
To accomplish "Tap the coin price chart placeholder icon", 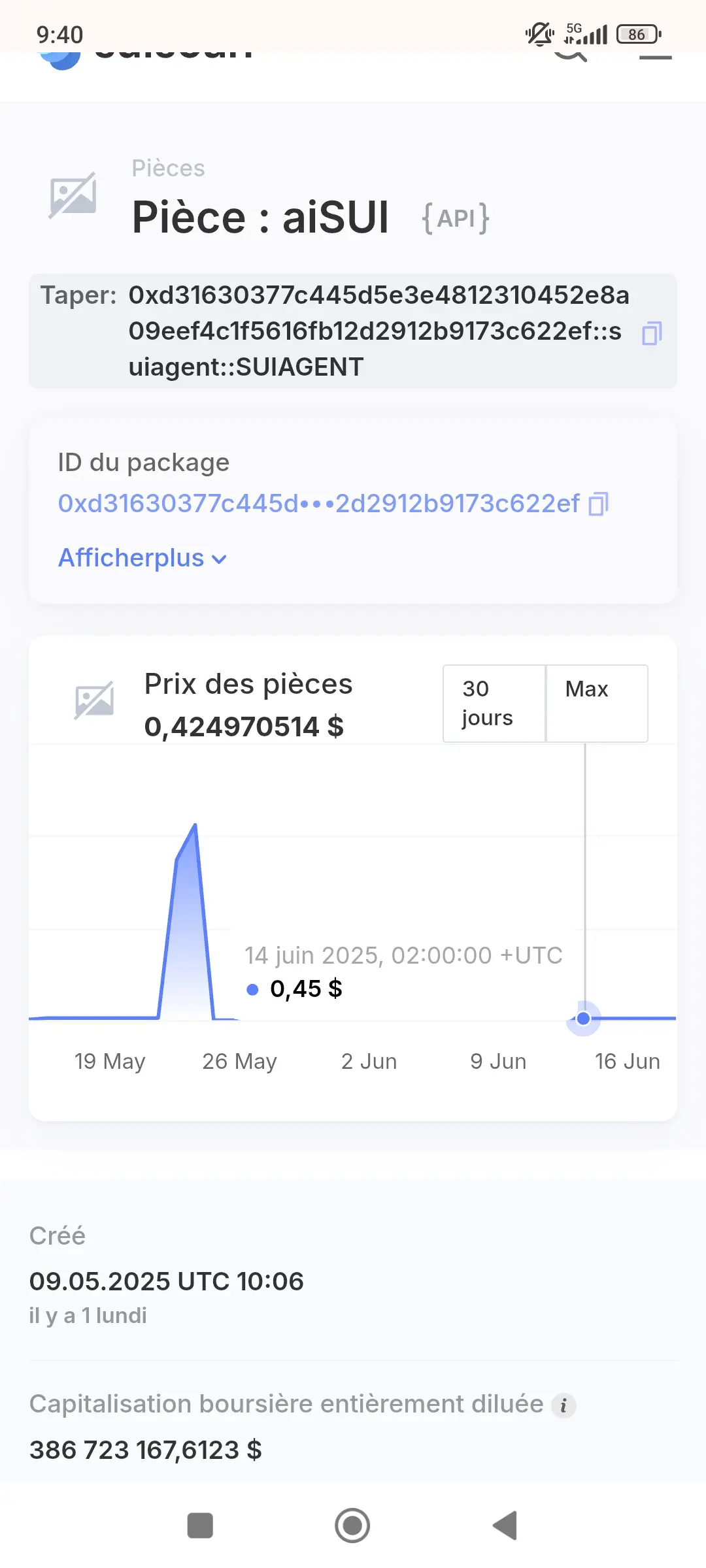I will pos(94,700).
